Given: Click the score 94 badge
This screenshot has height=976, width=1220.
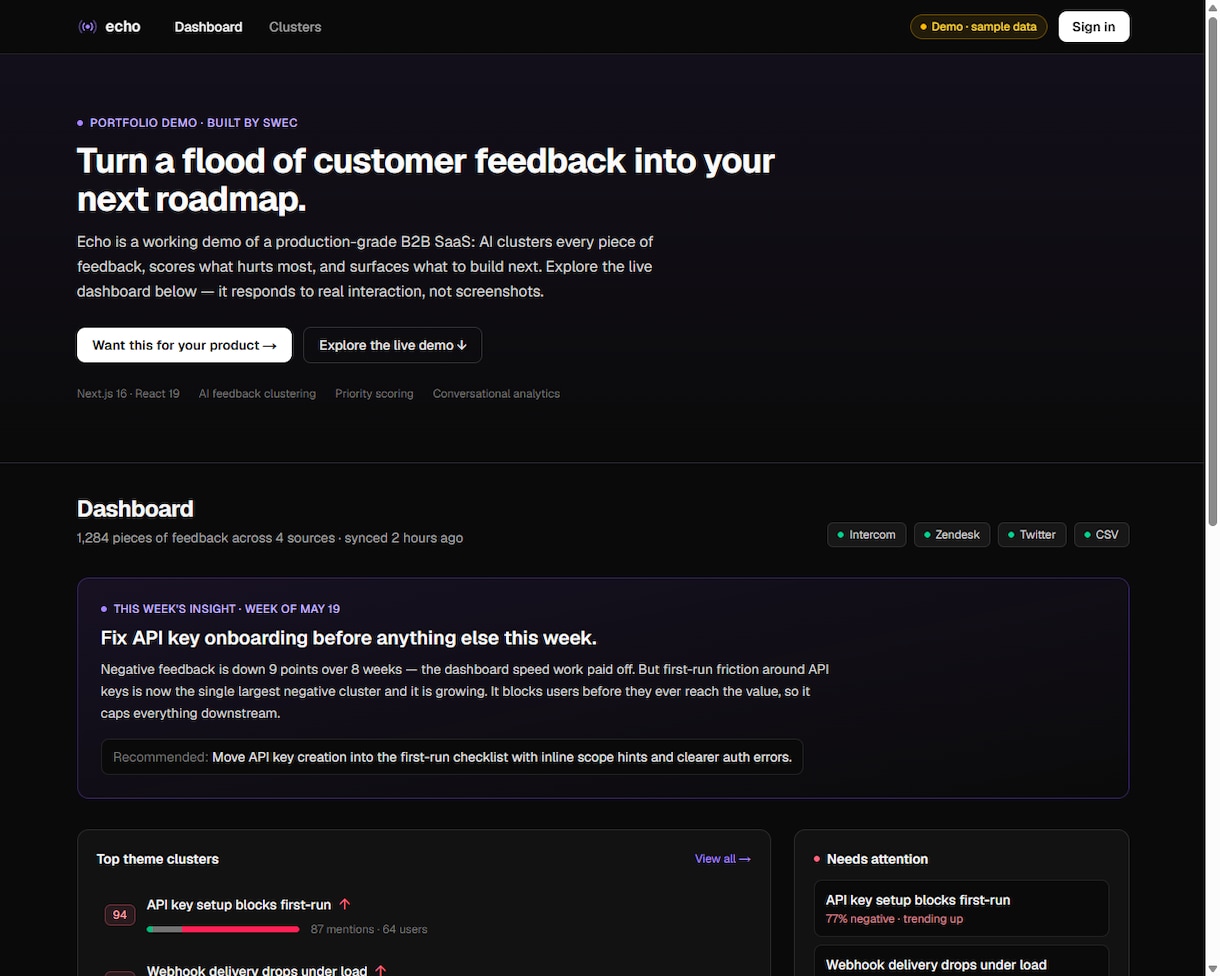Looking at the screenshot, I should point(120,915).
